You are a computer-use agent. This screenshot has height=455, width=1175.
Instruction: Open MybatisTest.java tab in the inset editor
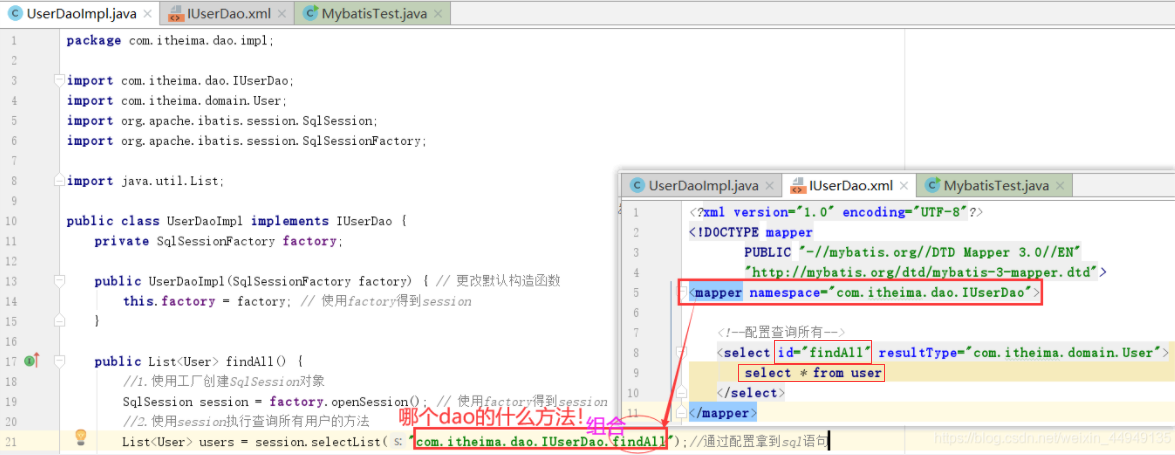[x=996, y=186]
